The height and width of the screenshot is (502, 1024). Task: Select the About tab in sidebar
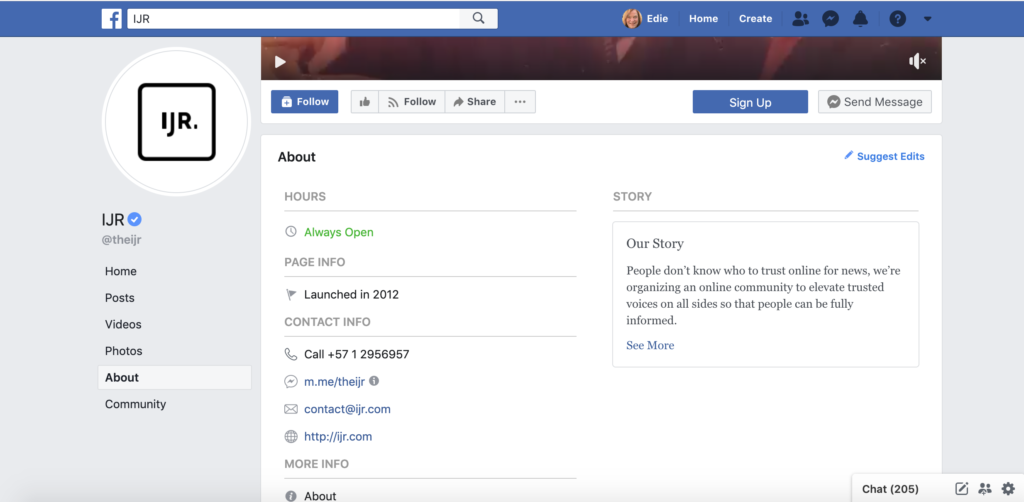pyautogui.click(x=174, y=377)
